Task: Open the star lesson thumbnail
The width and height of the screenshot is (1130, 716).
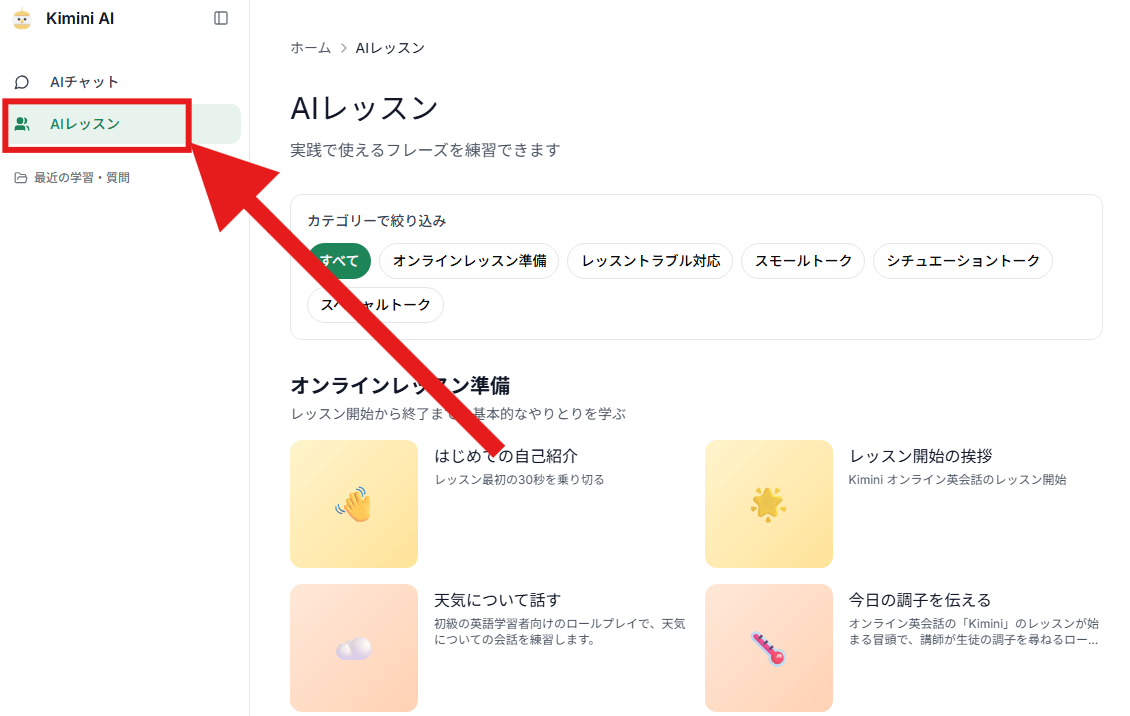Action: (768, 504)
